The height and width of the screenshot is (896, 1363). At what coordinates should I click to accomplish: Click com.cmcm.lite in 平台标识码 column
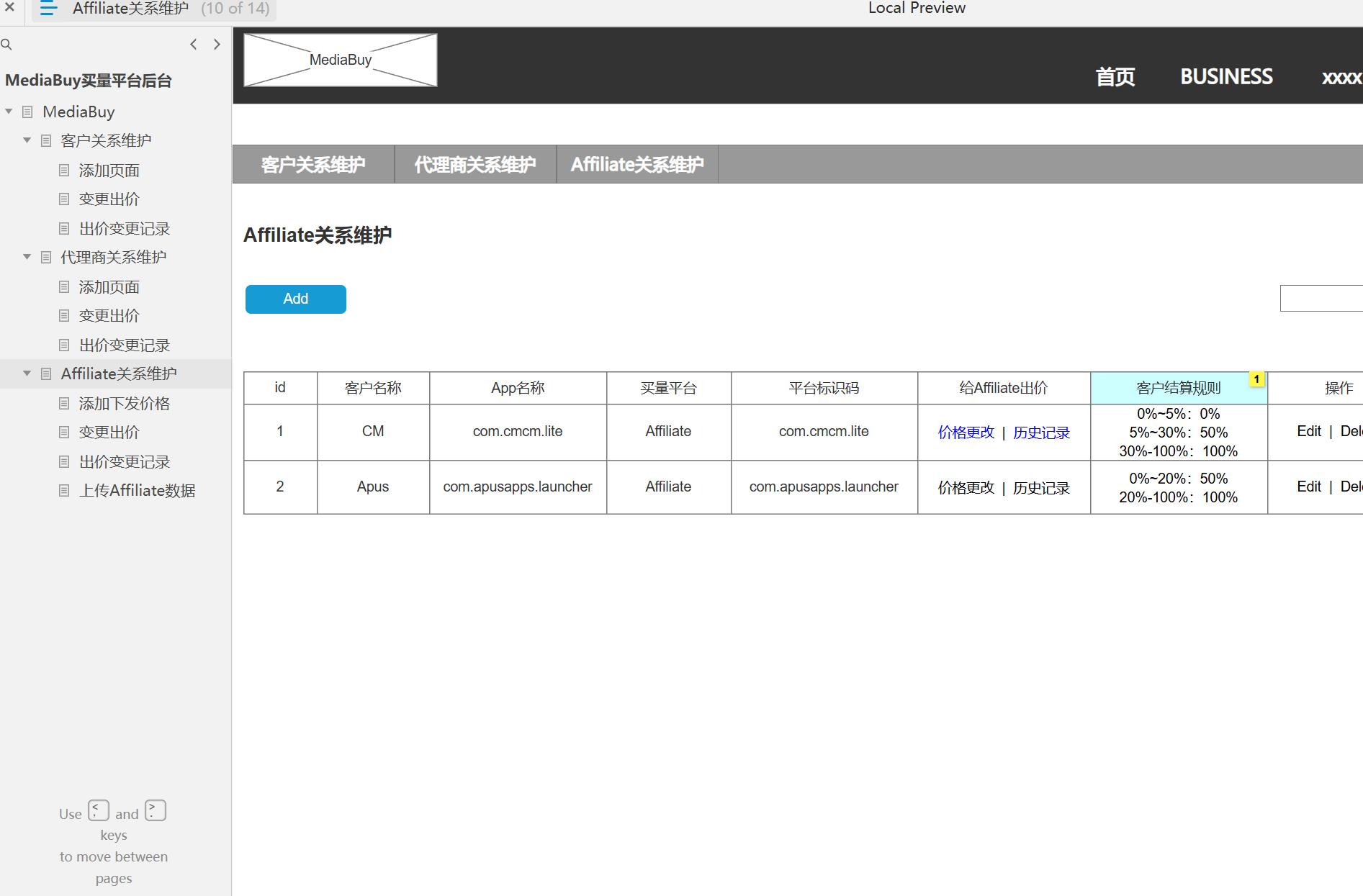click(x=824, y=432)
